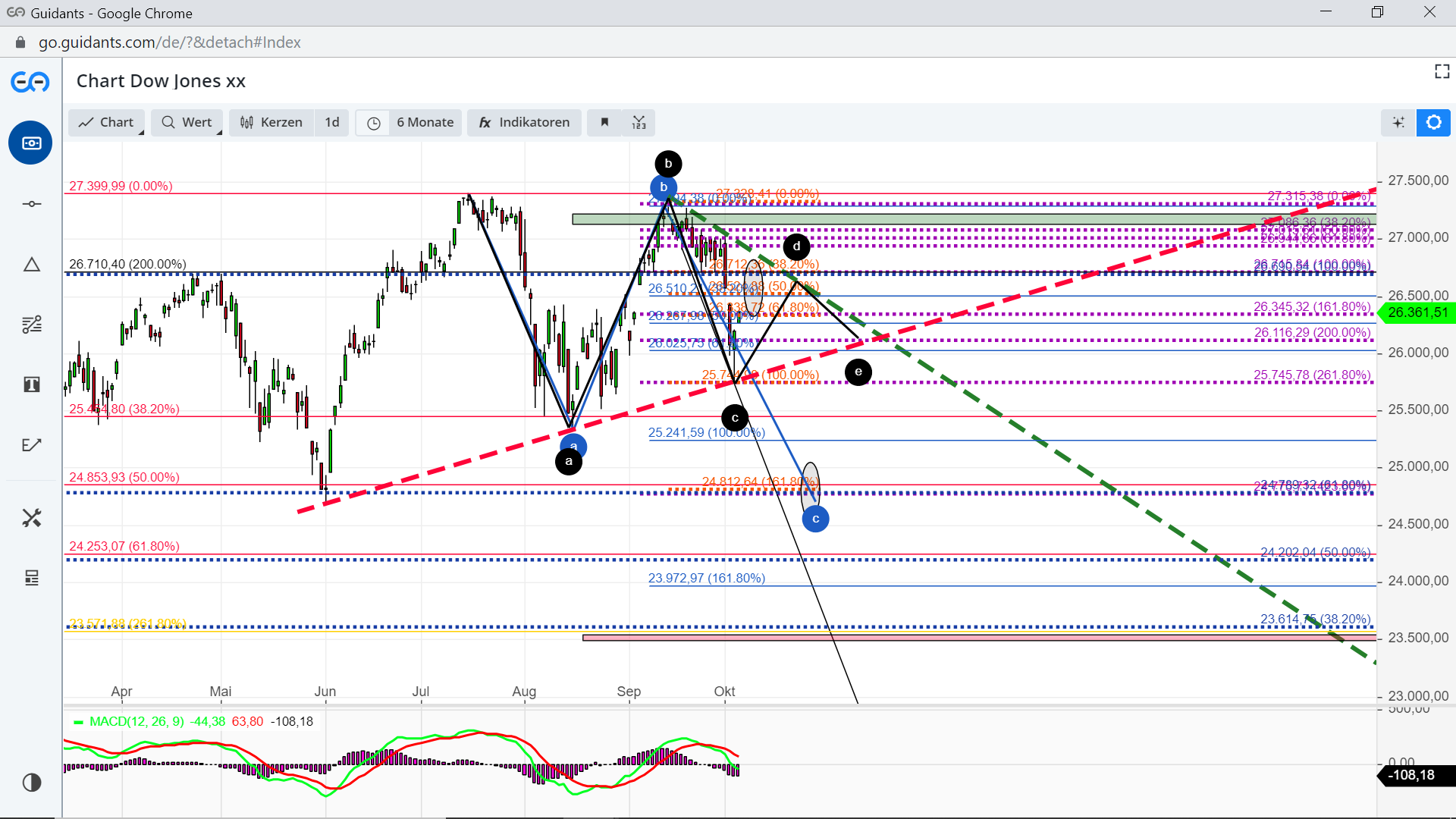
Task: Click the go.guidants.com URL address
Action: [x=170, y=42]
